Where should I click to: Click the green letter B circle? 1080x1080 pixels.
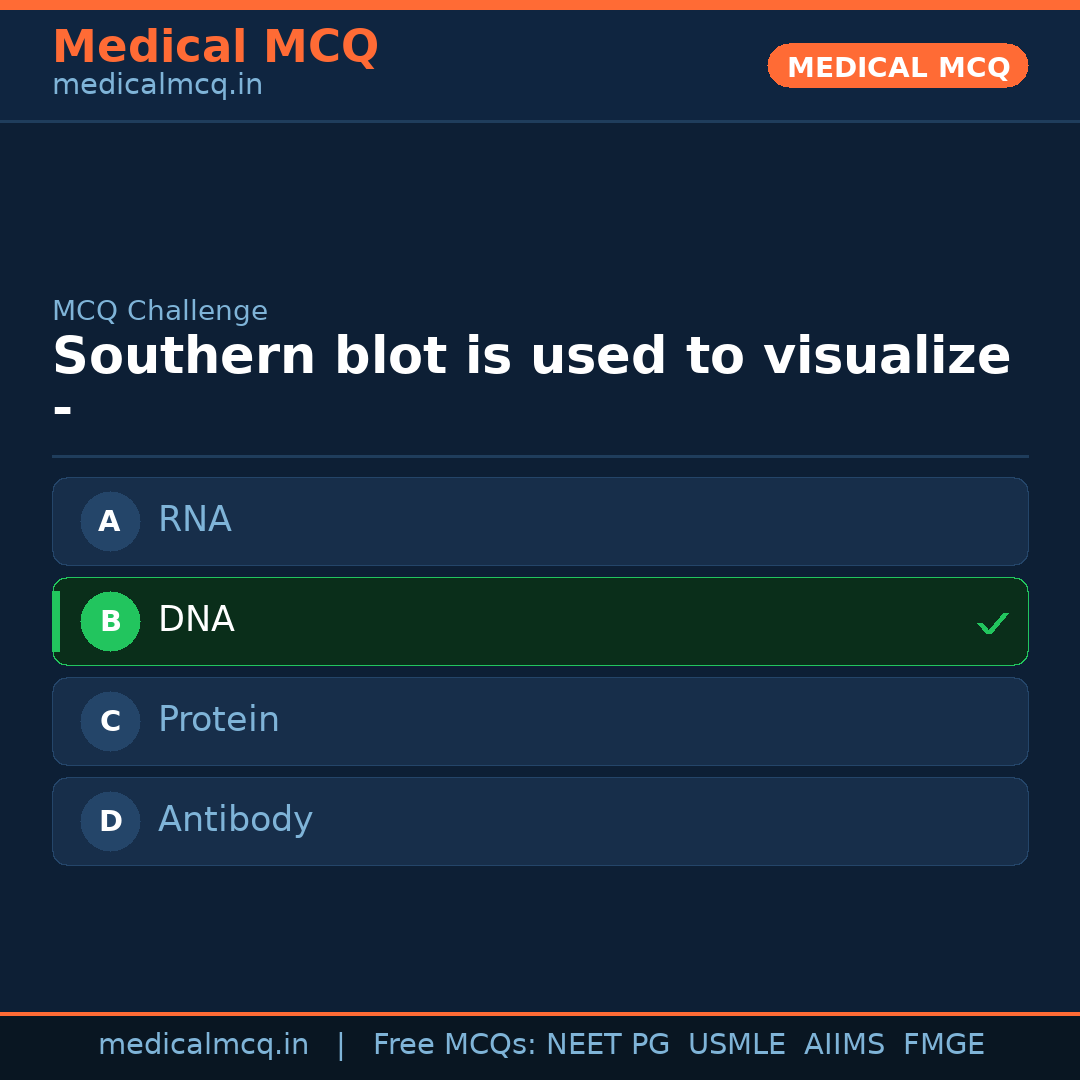point(110,621)
